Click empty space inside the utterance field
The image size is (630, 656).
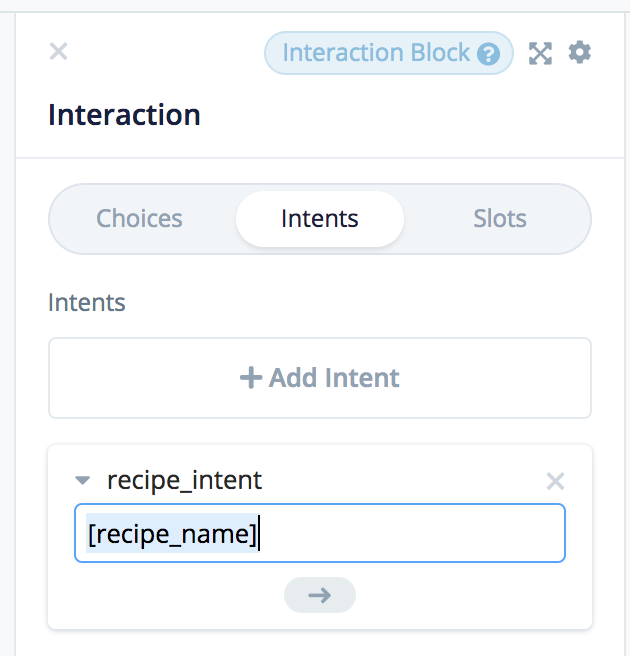[x=420, y=534]
